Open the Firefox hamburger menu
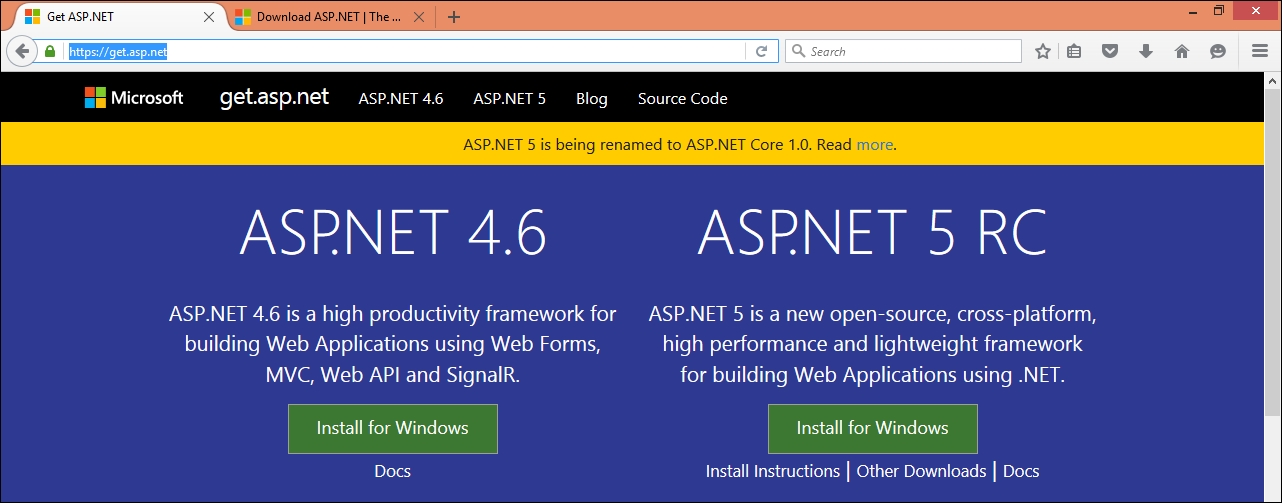 pos(1259,51)
